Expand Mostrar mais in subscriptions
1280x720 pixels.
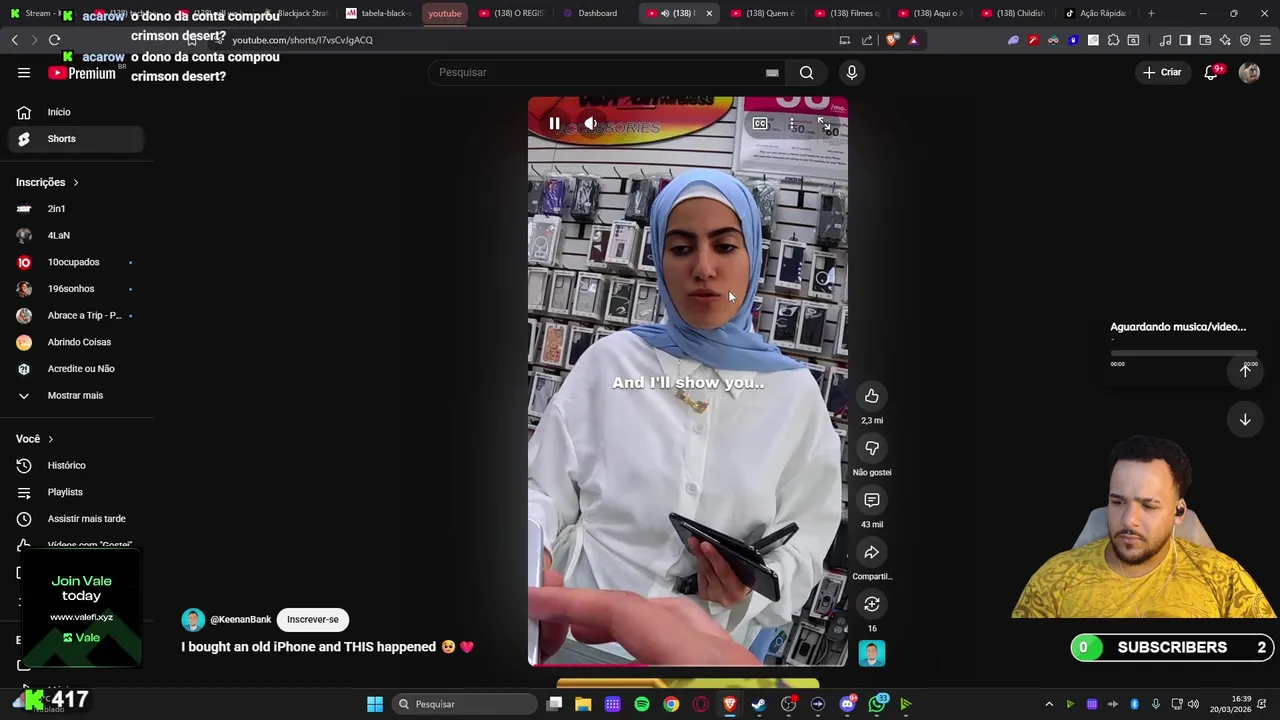click(x=76, y=395)
